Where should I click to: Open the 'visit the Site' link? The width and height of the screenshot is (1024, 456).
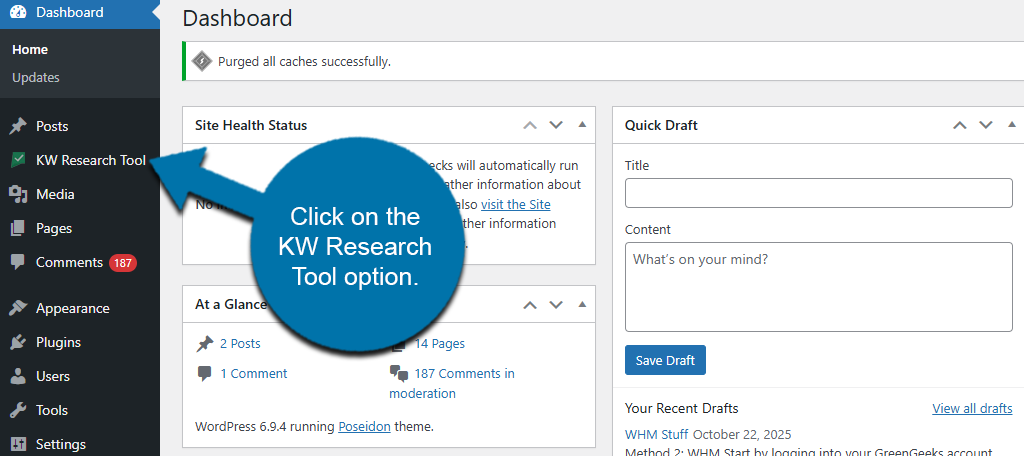pos(516,204)
